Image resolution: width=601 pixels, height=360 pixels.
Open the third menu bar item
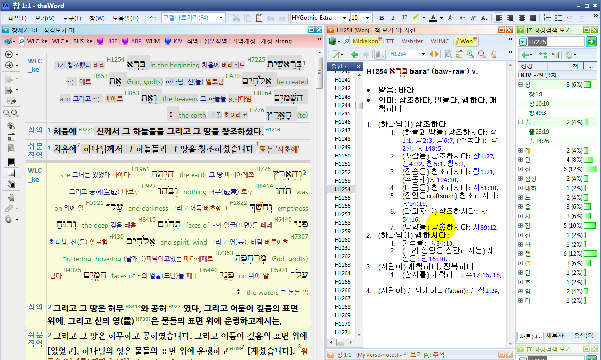click(x=72, y=18)
